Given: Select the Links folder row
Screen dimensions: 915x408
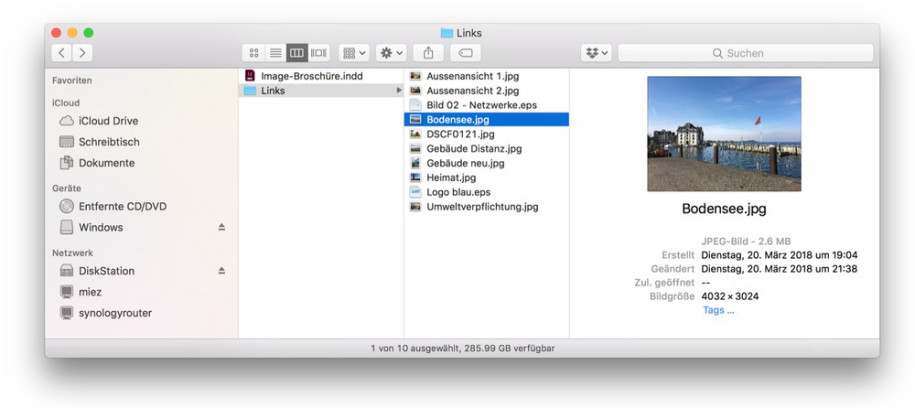Looking at the screenshot, I should [320, 90].
